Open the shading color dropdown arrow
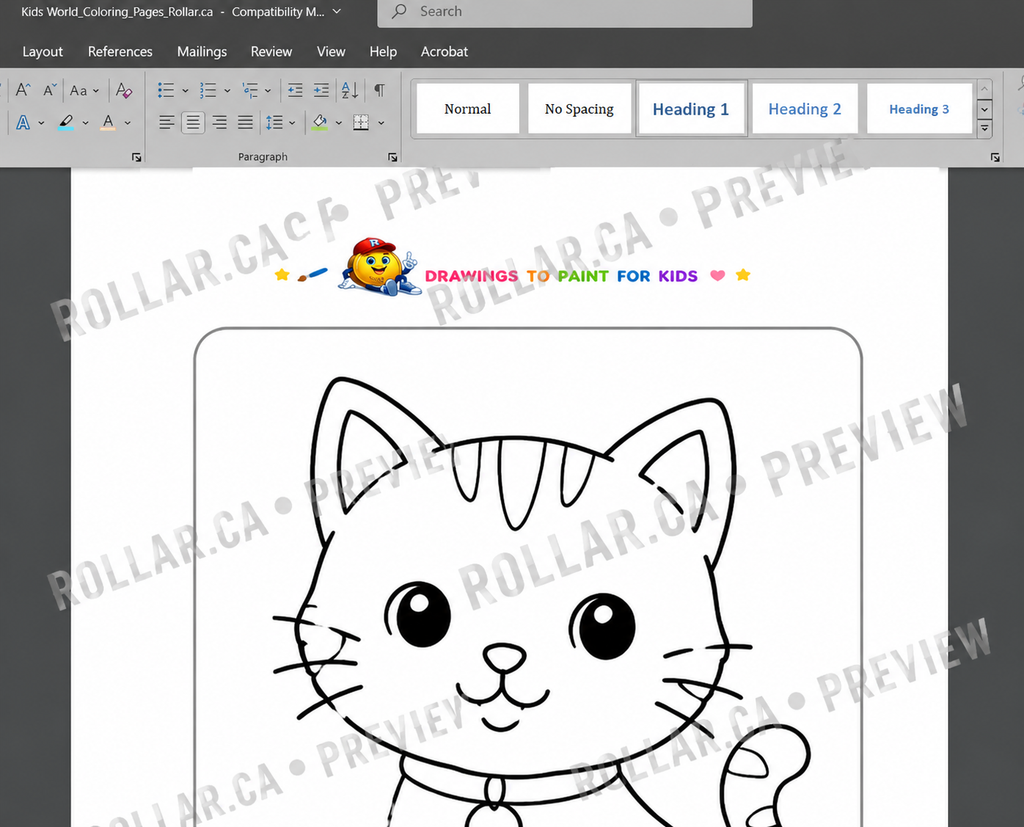The width and height of the screenshot is (1024, 827). tap(338, 122)
